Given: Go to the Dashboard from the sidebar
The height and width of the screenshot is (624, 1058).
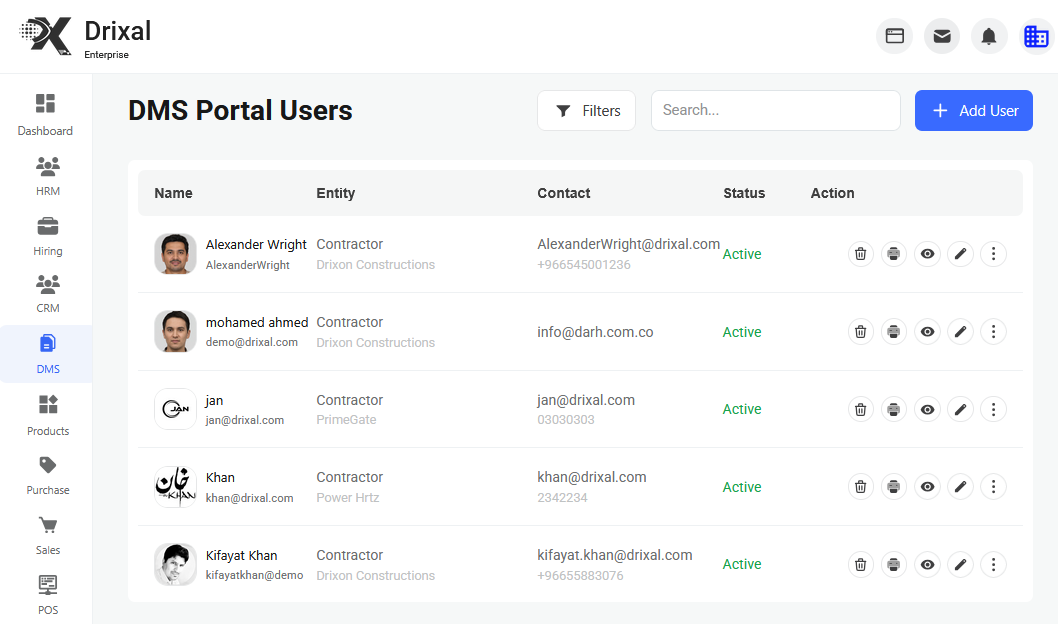Looking at the screenshot, I should click(x=45, y=113).
